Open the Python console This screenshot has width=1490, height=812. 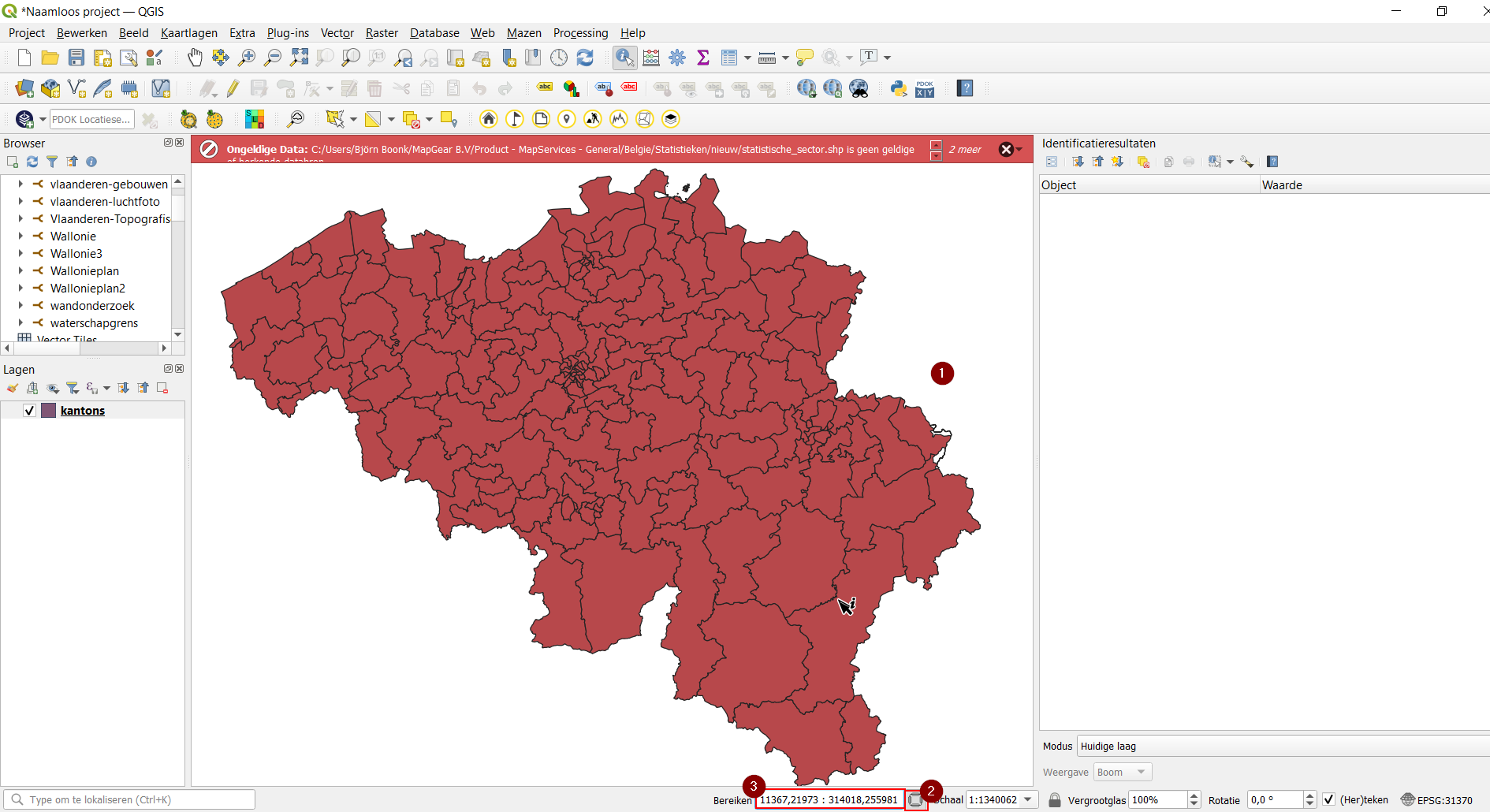click(x=899, y=88)
